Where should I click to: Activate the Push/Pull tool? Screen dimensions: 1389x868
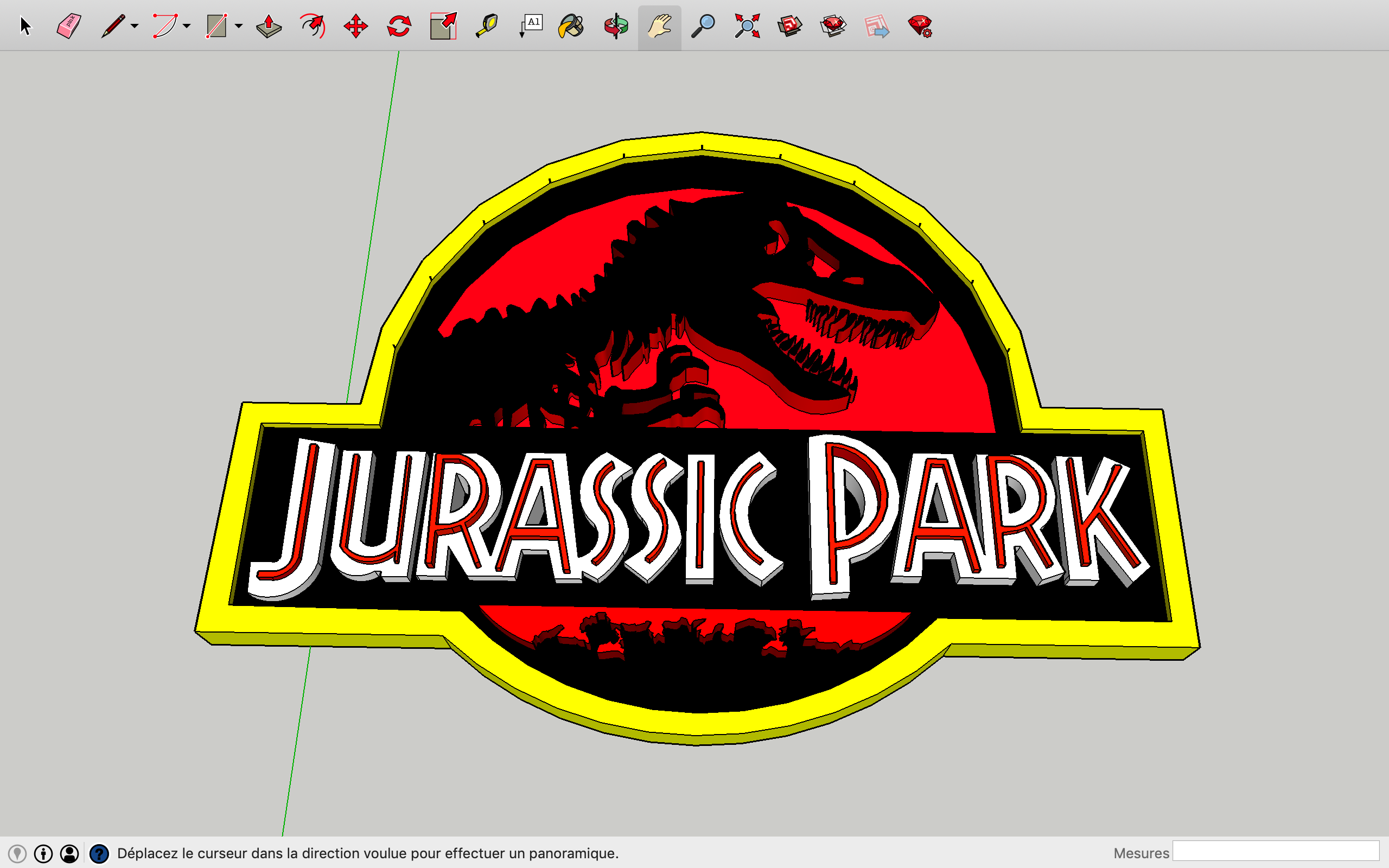(269, 27)
